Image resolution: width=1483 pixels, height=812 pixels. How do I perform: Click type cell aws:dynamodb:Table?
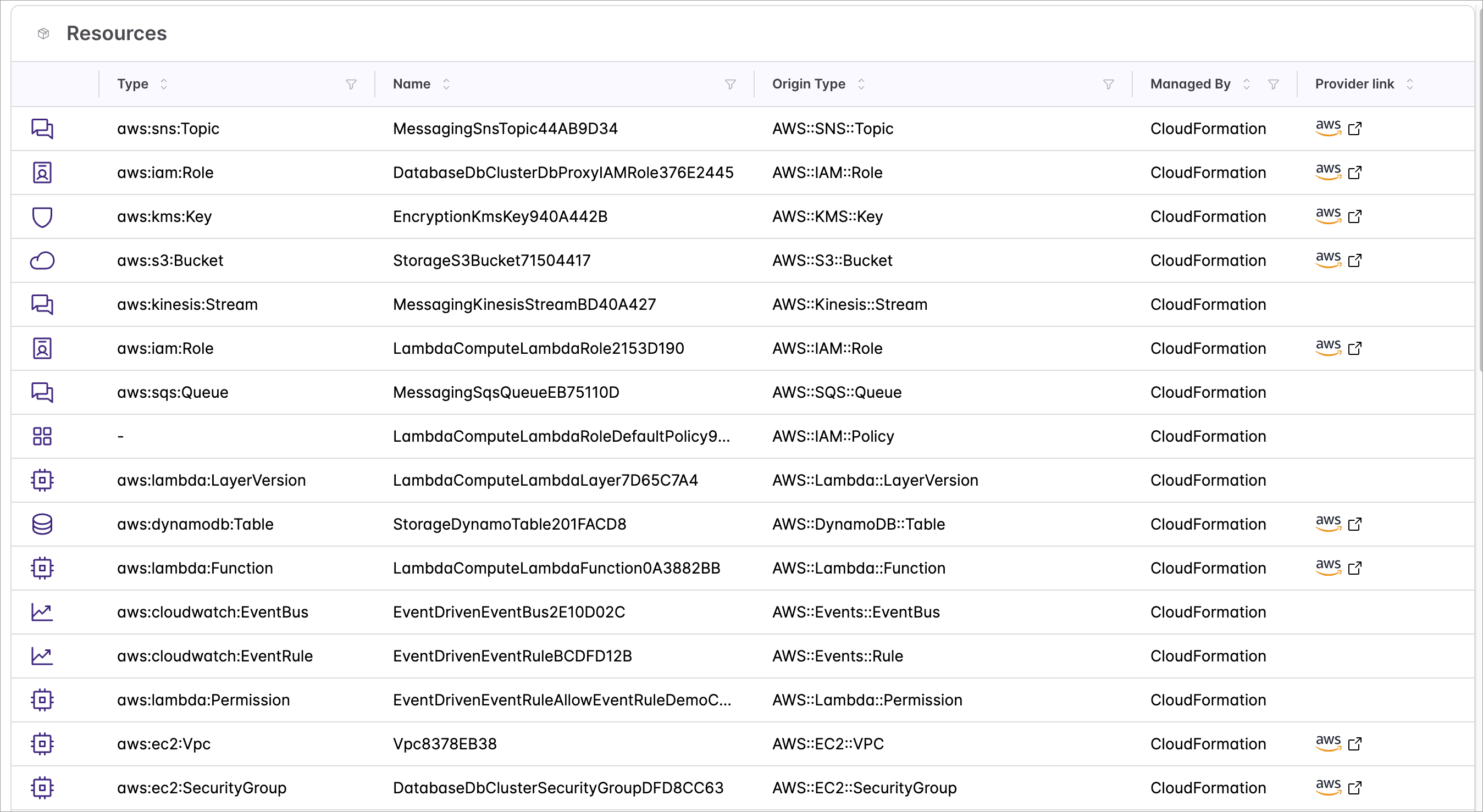(195, 524)
